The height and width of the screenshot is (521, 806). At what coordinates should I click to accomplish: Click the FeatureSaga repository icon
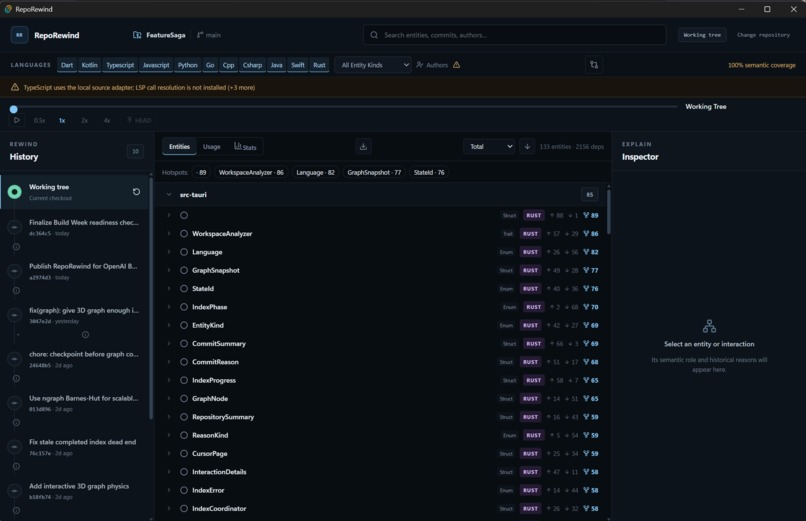(x=137, y=35)
